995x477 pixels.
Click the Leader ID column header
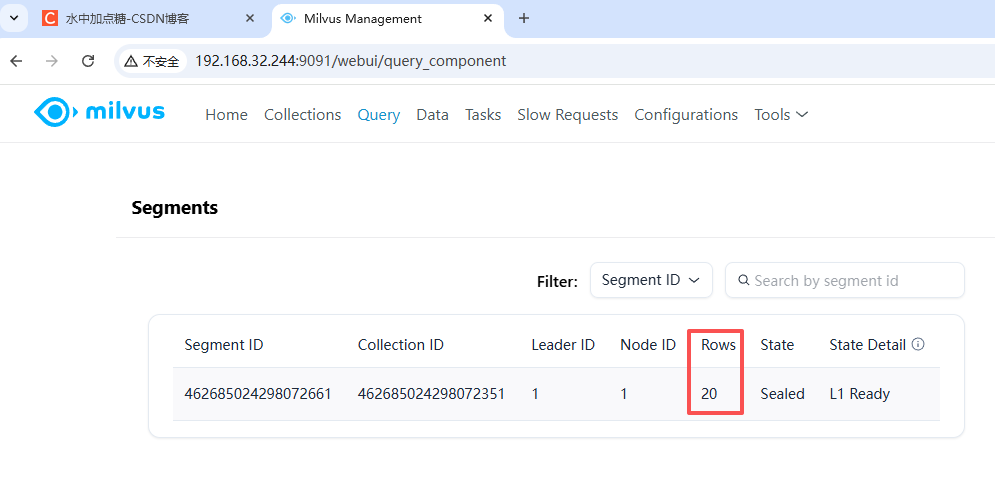[x=563, y=345]
